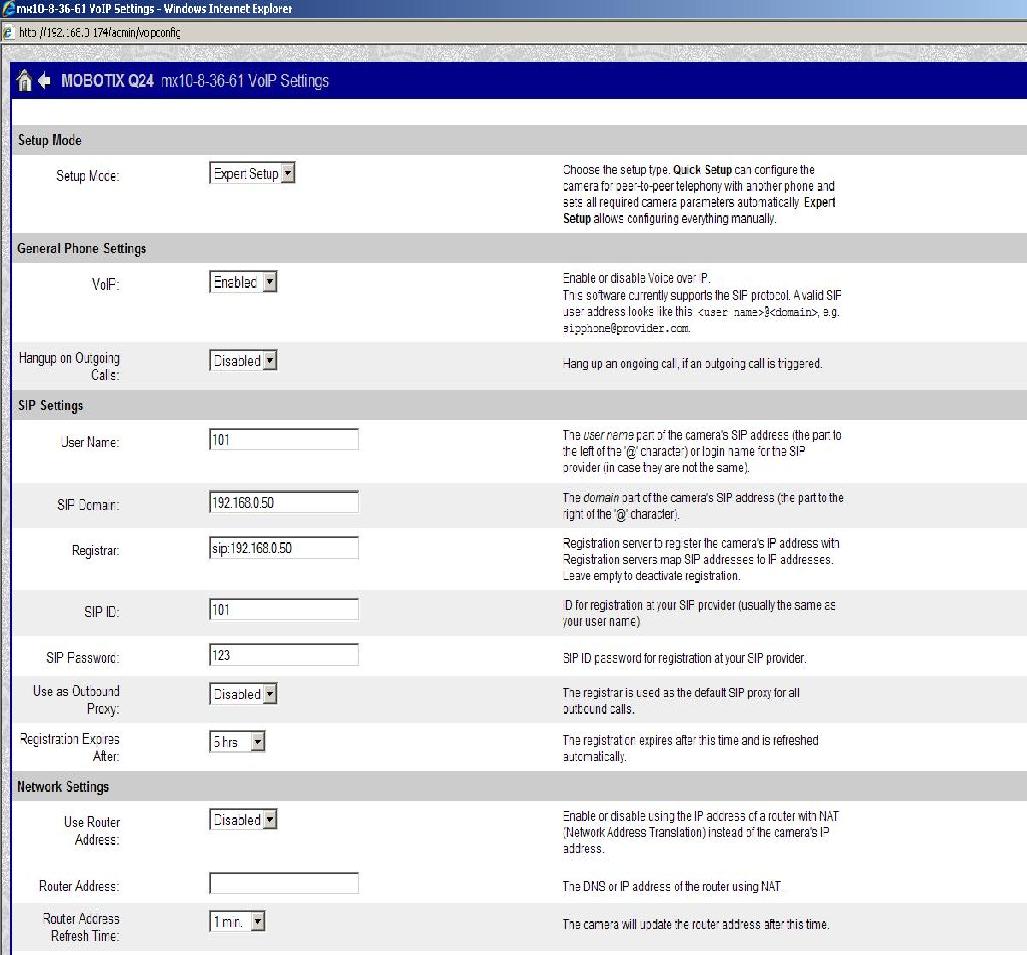Click the User Name input field
Screen dimensions: 1027x955
coord(284,440)
